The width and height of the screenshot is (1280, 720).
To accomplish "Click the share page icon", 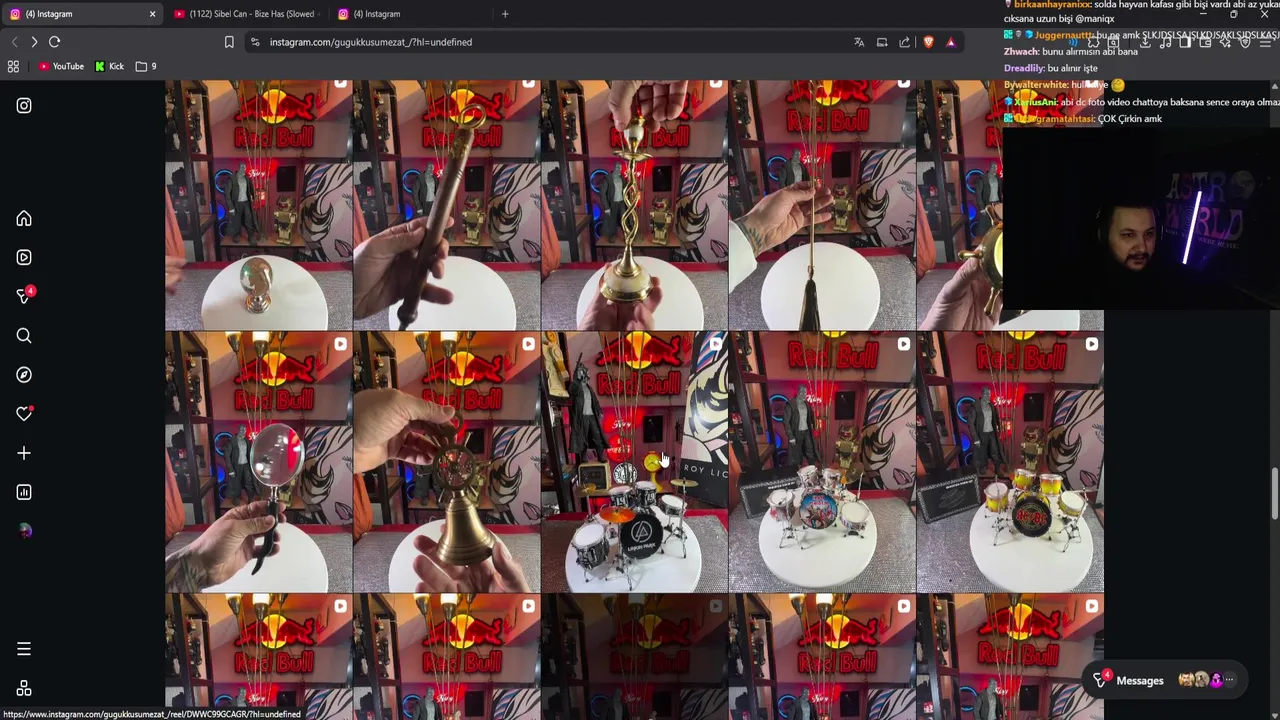I will point(905,42).
